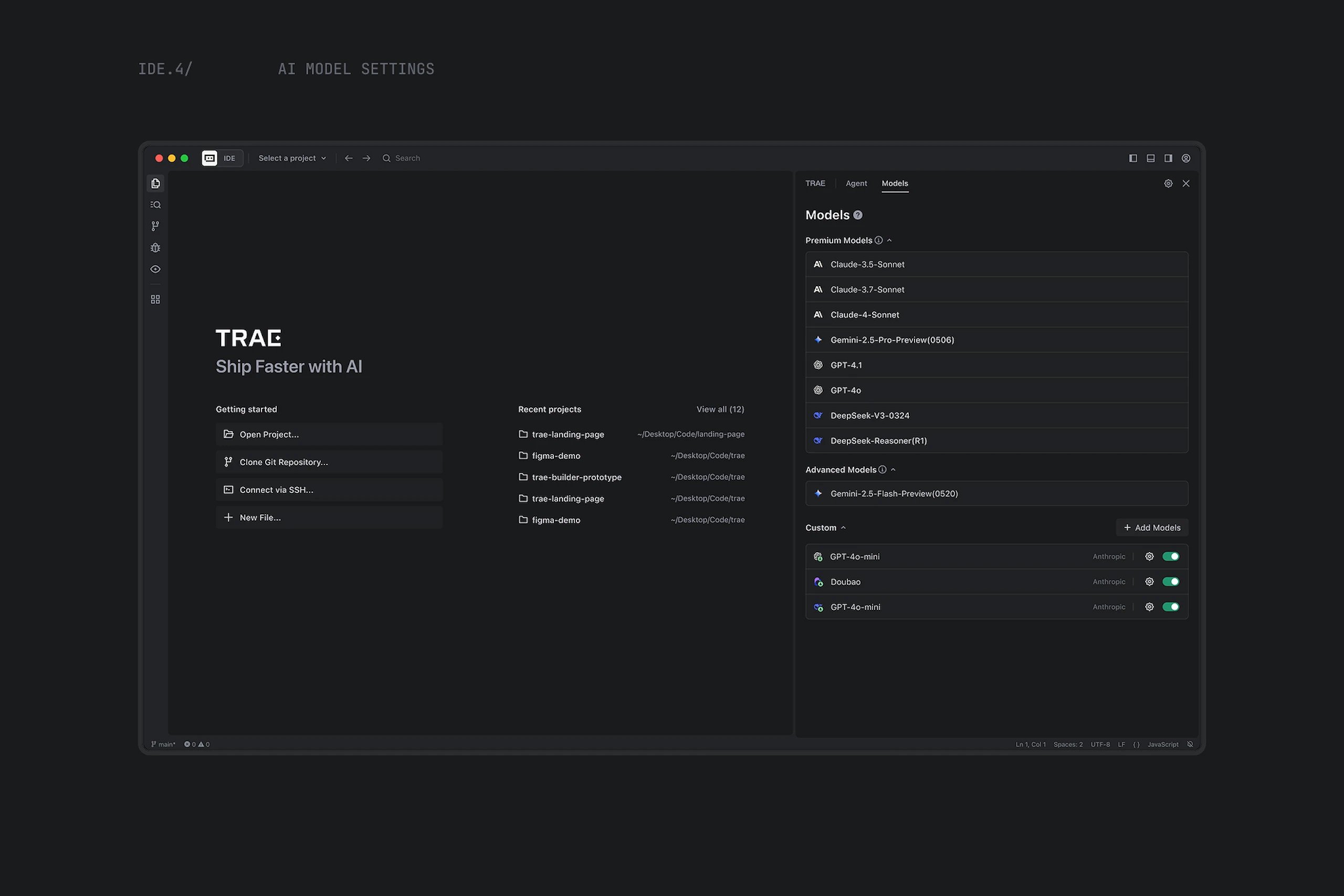Click the UTF-8 encoding in the status bar
This screenshot has height=896, width=1344.
click(1100, 745)
